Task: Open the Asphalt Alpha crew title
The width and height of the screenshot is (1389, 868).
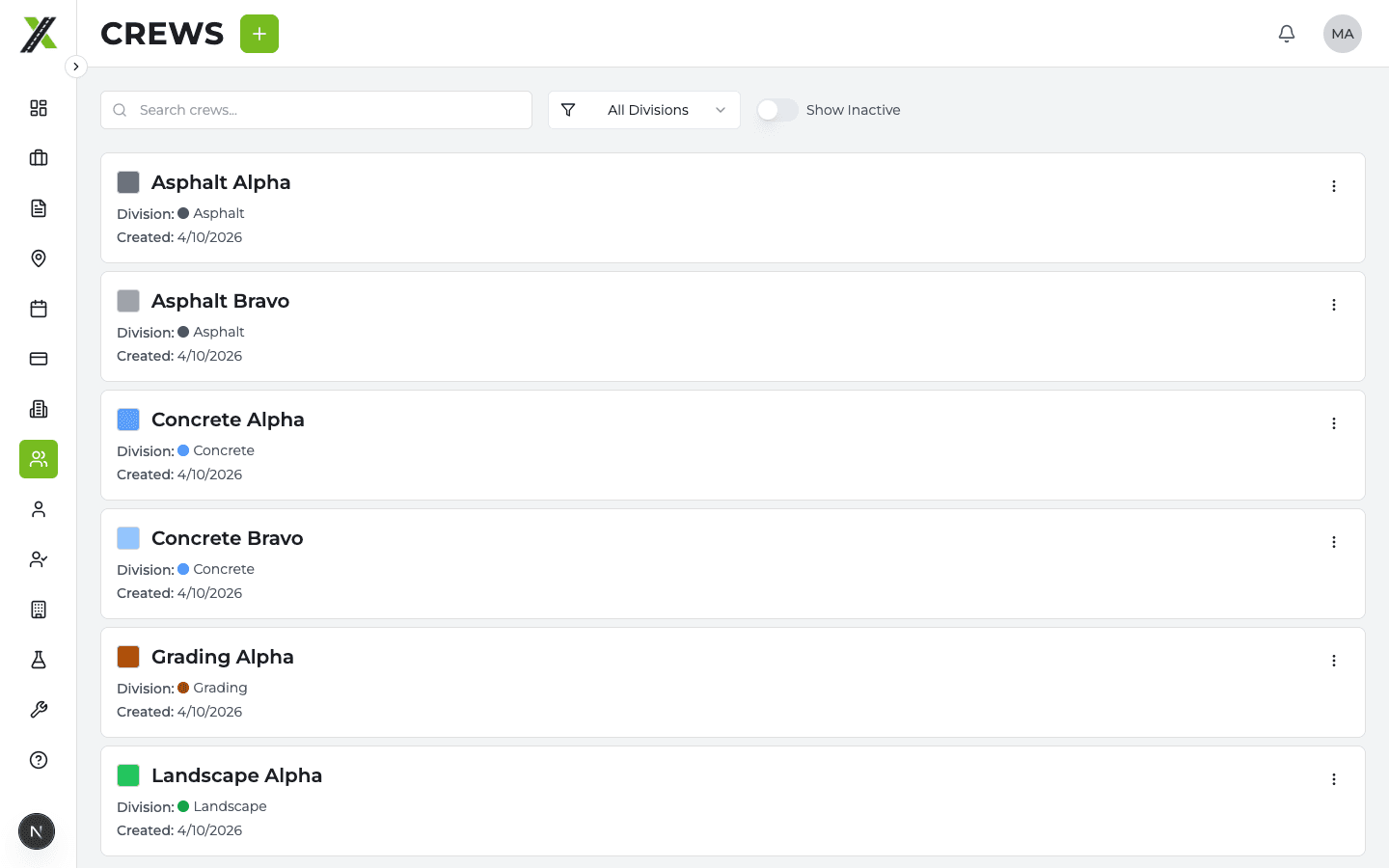Action: pos(221,182)
